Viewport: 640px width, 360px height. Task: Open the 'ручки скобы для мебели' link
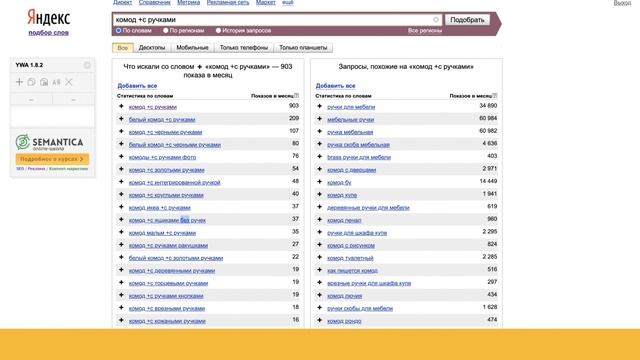point(360,309)
